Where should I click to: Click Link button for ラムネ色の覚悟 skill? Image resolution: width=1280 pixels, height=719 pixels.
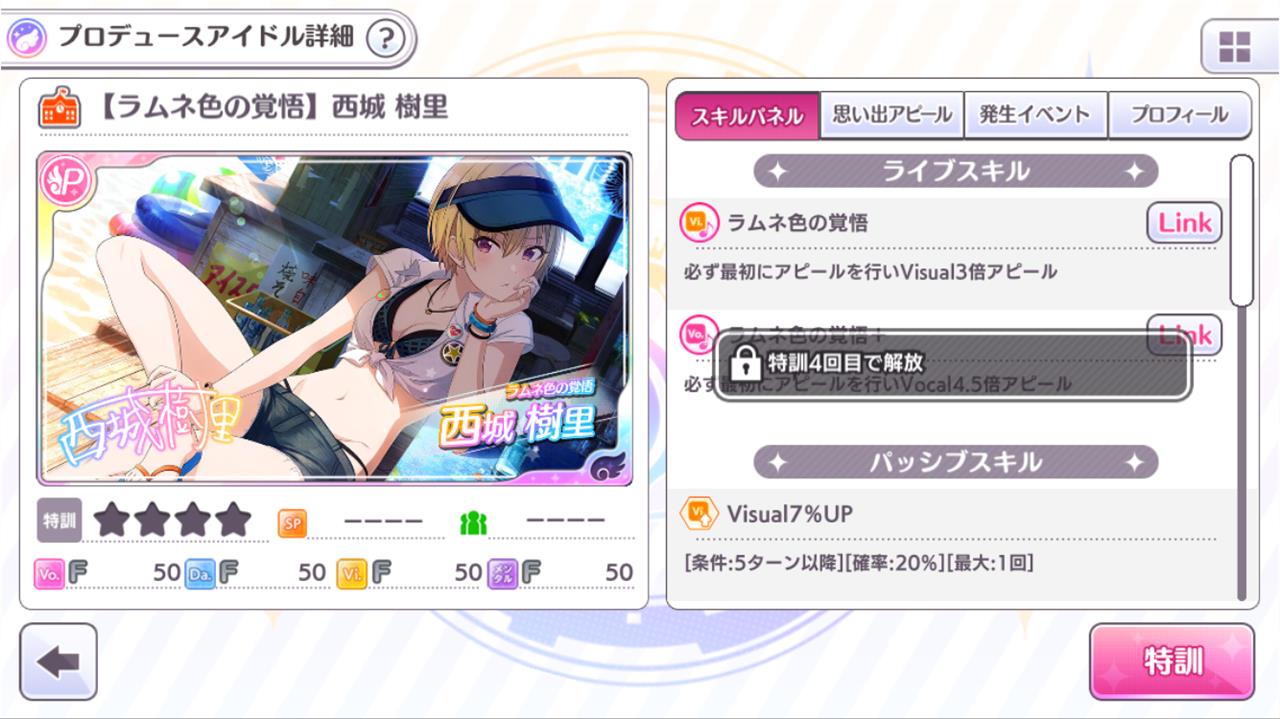pos(1184,224)
